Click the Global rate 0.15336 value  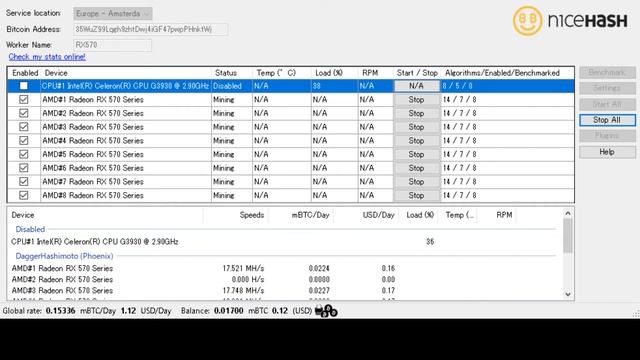[x=60, y=311]
